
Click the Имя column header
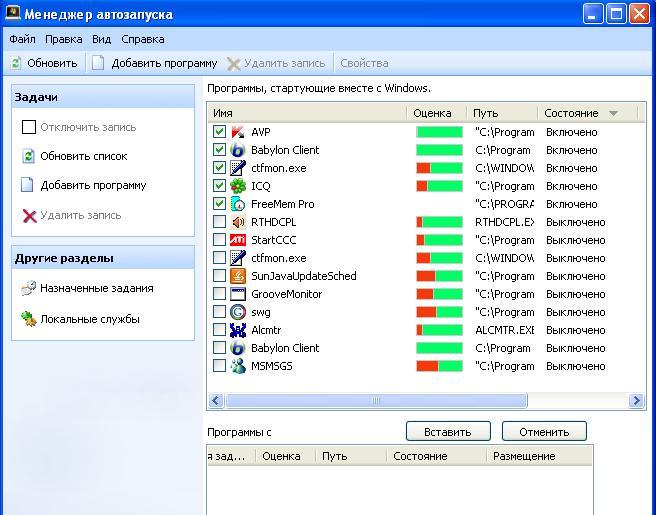[x=305, y=114]
